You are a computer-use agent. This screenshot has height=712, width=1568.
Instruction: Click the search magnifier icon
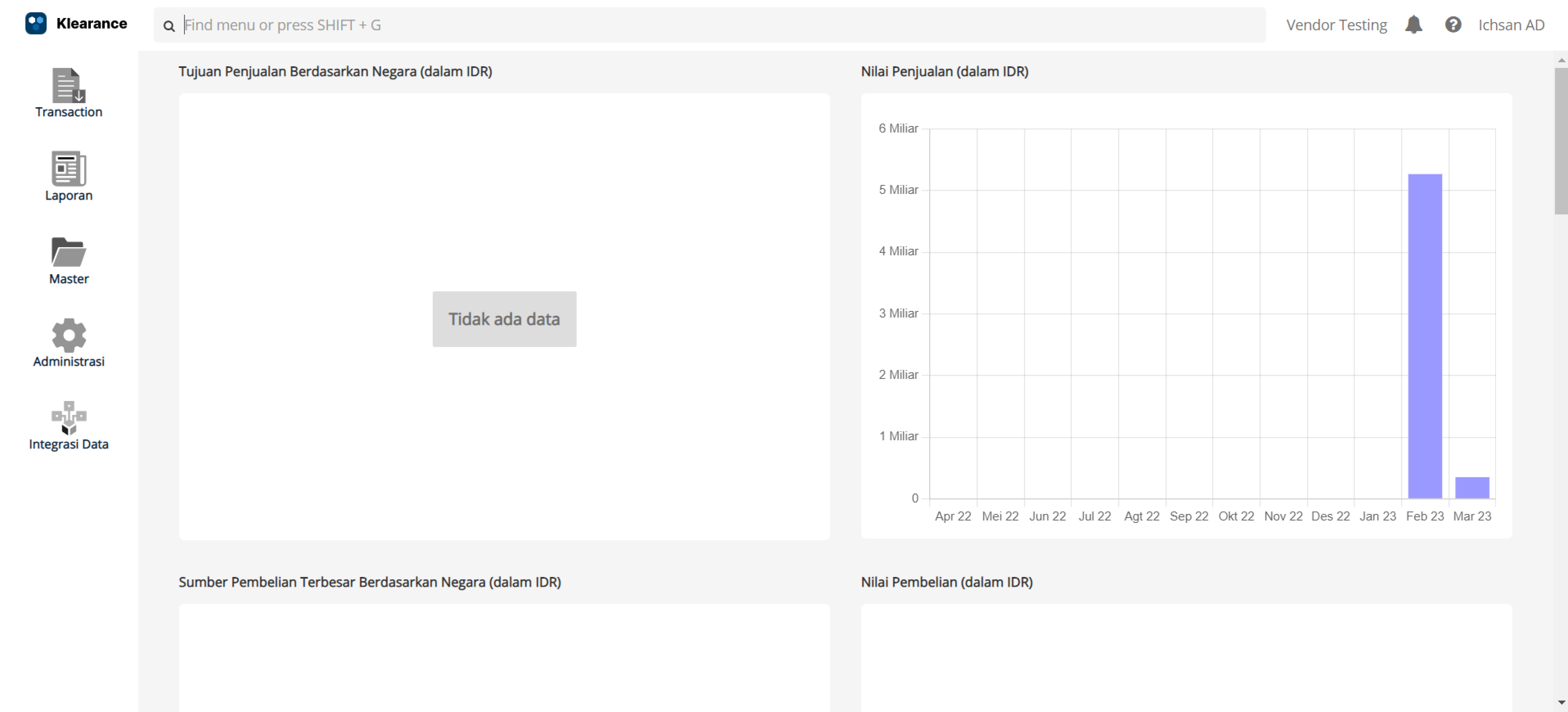[x=169, y=26]
